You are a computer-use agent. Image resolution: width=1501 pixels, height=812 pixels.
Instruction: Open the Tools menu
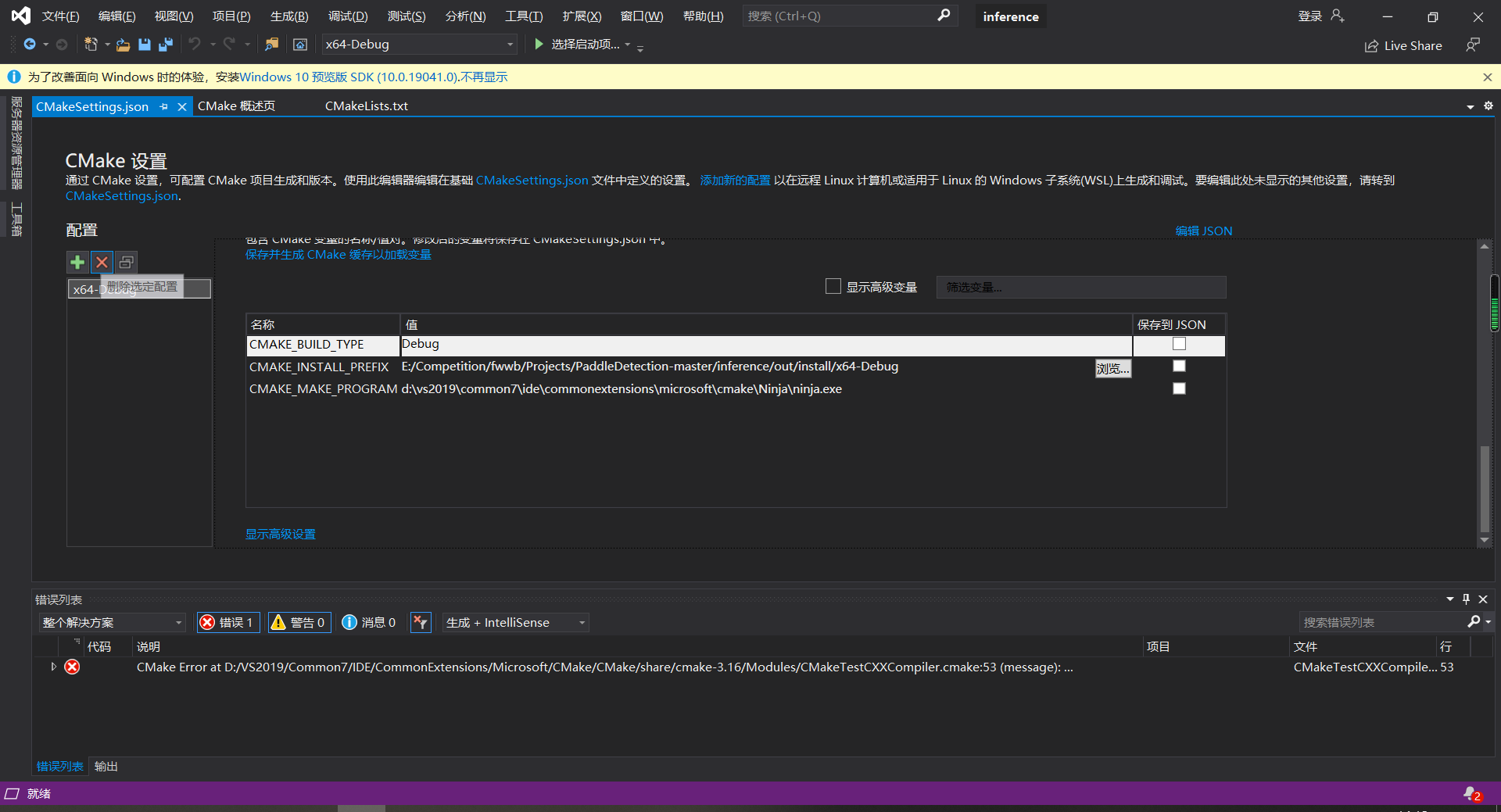(x=524, y=16)
